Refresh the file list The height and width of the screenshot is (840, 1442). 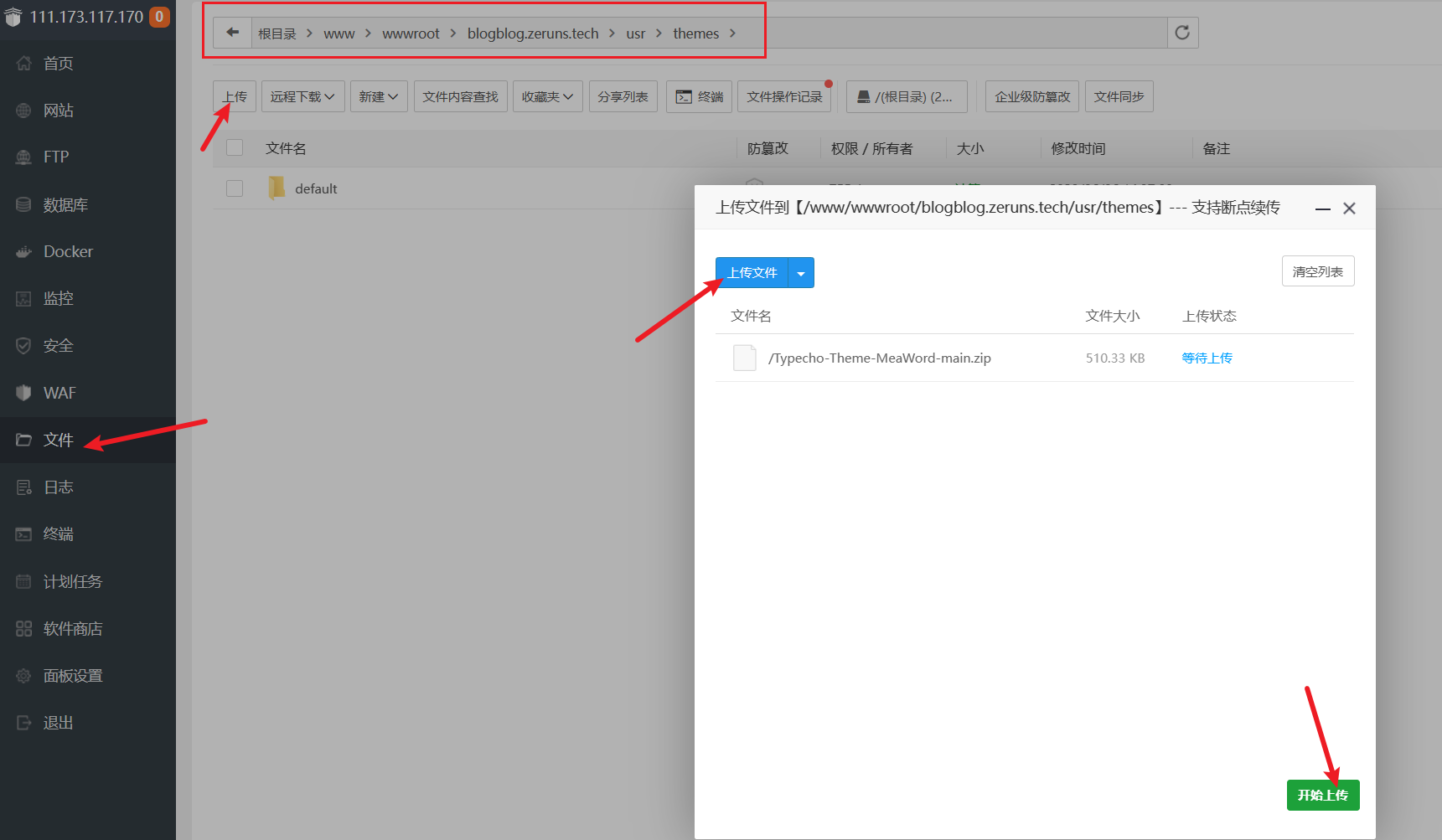(x=1182, y=33)
